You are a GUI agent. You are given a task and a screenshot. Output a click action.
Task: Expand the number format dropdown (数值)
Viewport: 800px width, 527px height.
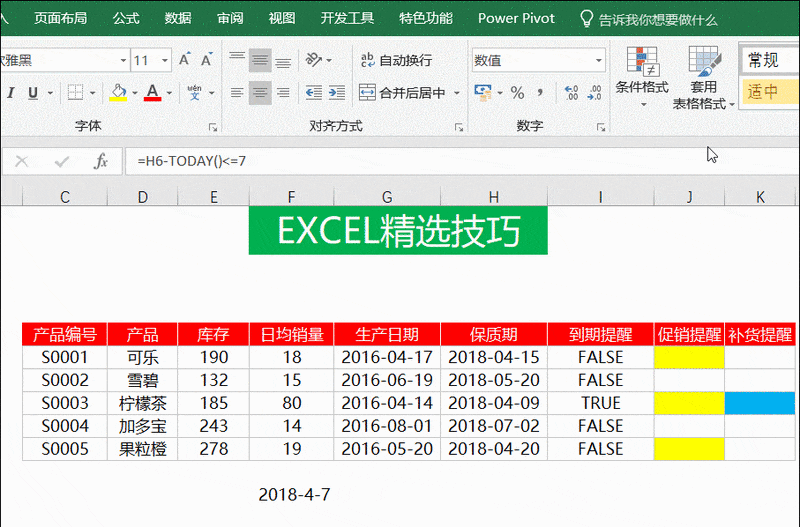point(597,60)
